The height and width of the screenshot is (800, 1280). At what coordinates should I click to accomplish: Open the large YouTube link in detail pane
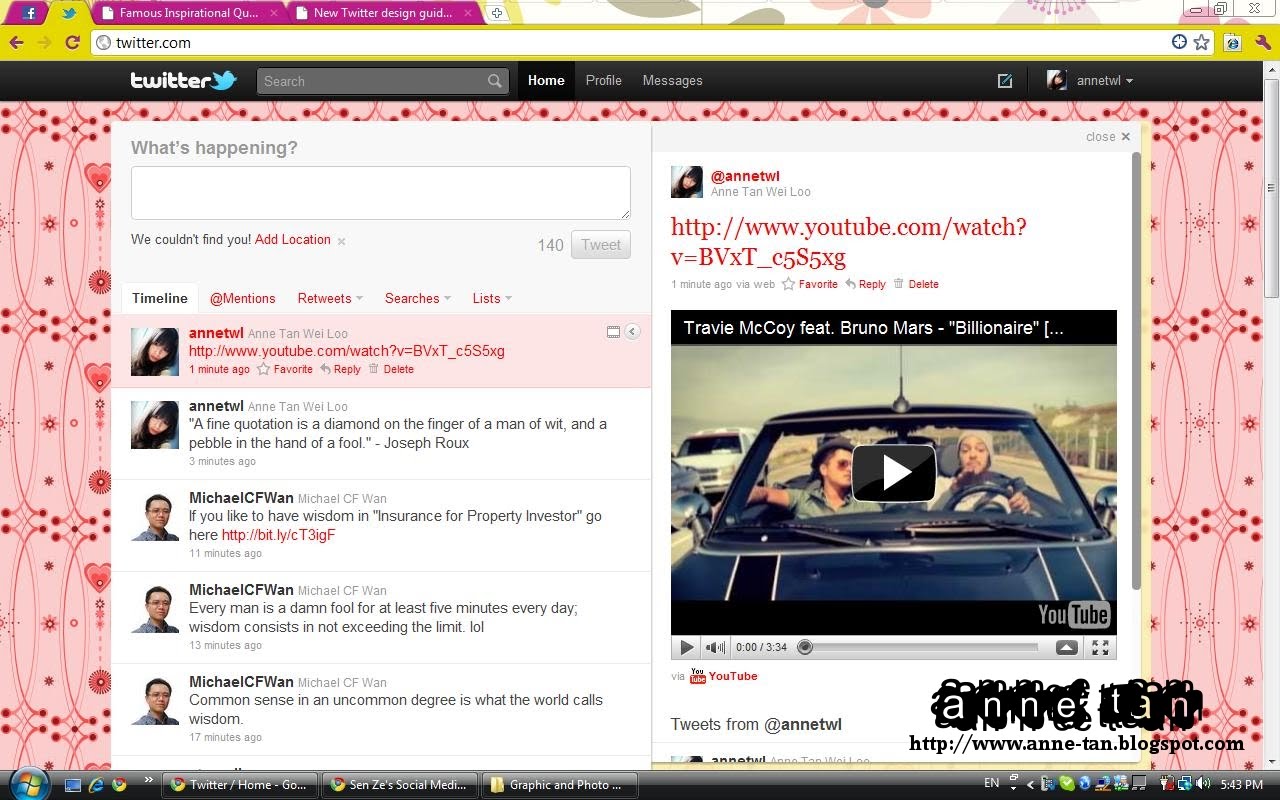pyautogui.click(x=849, y=242)
